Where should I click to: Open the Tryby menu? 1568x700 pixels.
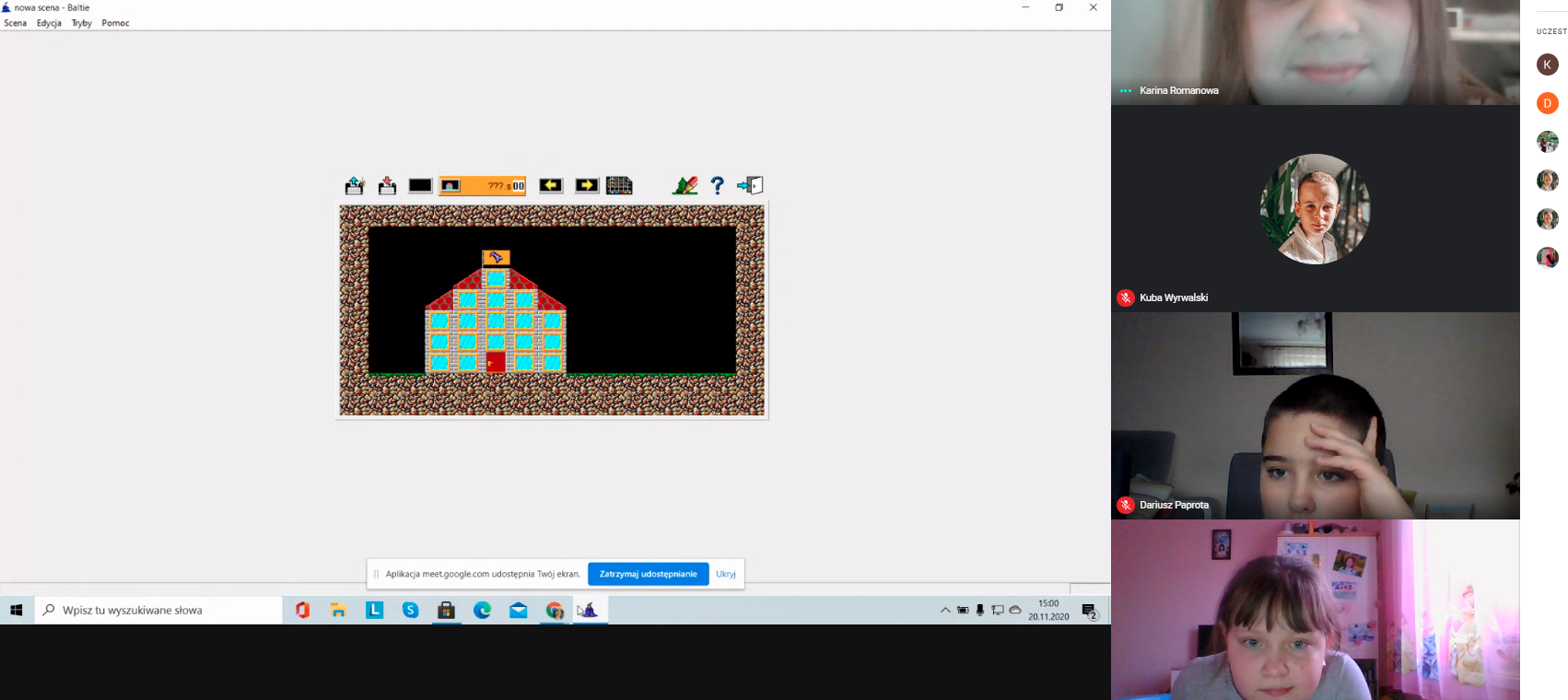[82, 23]
